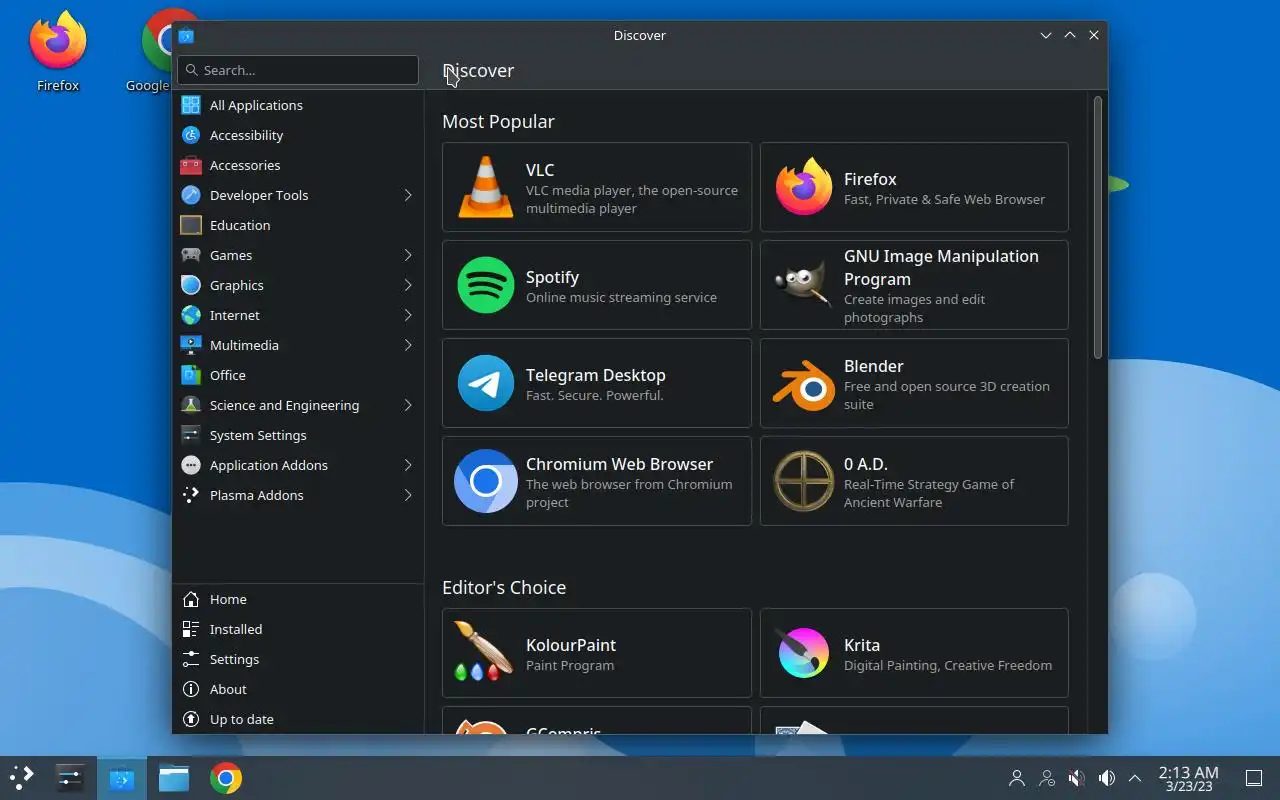Click the Education chalkboard icon
1280x800 pixels.
[191, 225]
